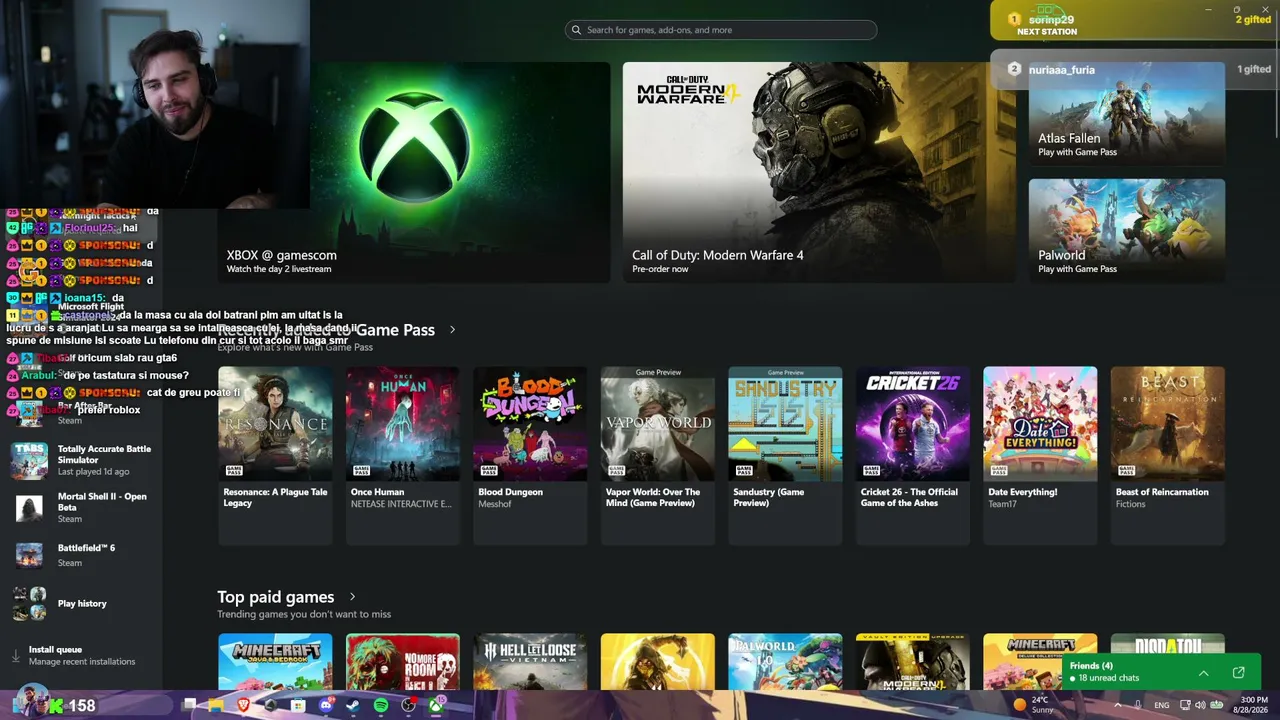Open Vapor World: Over The Mind card
Viewport: 1280px width, 720px height.
[x=658, y=455]
